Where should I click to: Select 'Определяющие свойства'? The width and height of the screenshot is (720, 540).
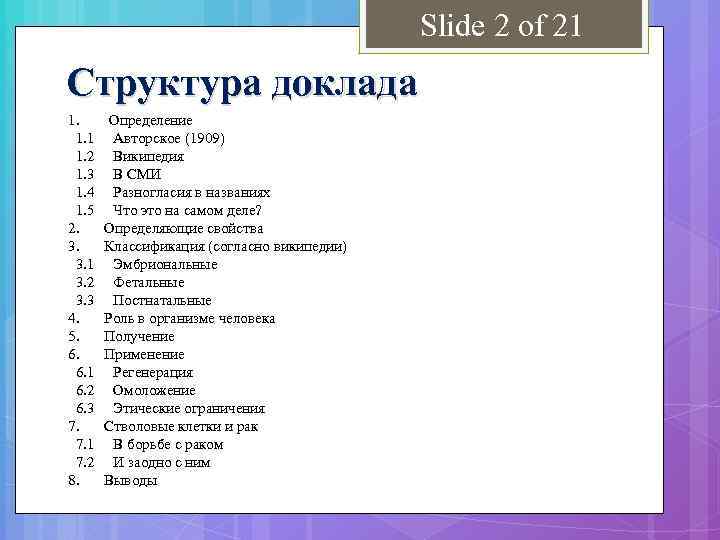tap(183, 229)
